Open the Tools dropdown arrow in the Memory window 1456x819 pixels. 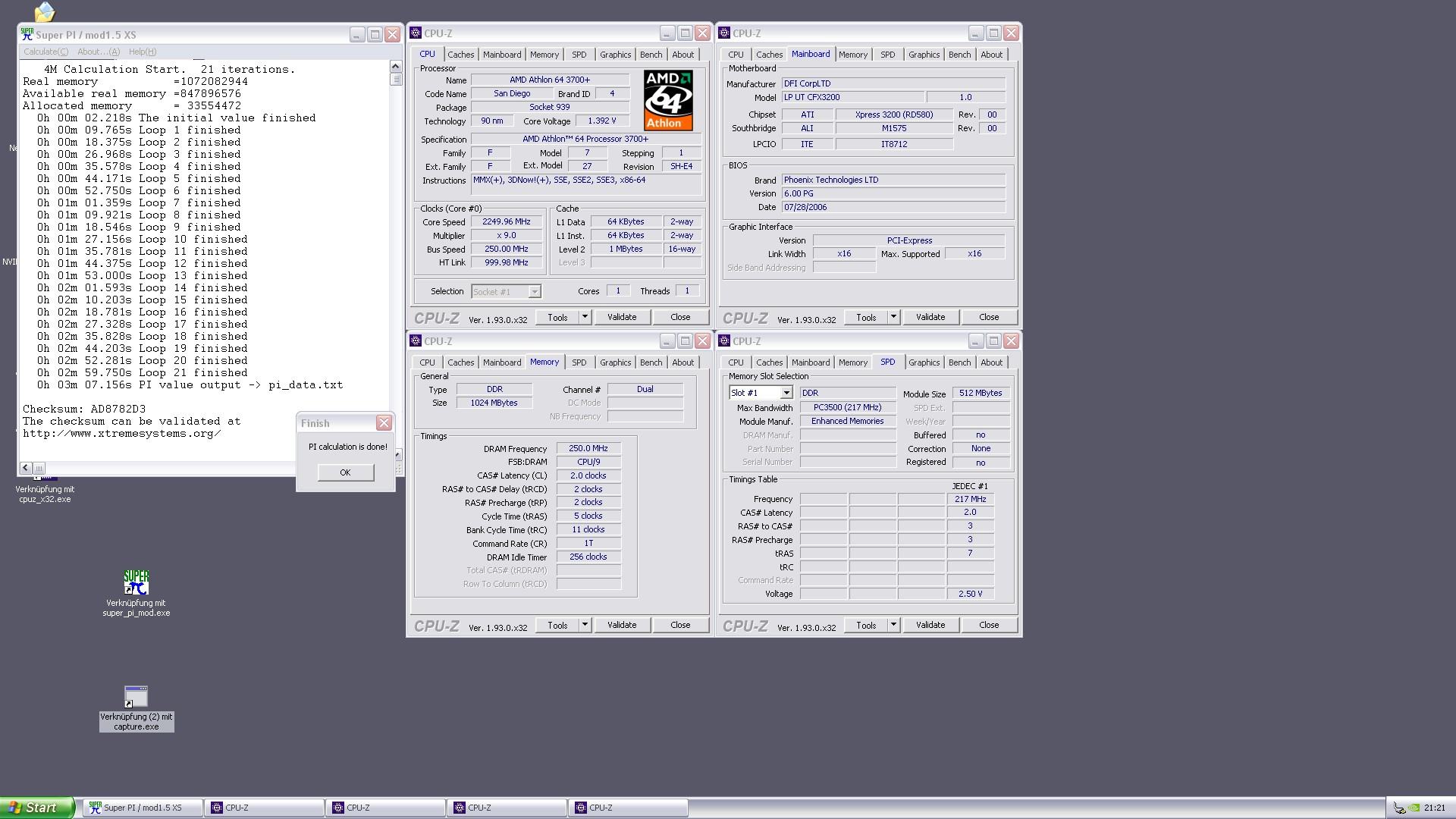tap(585, 625)
